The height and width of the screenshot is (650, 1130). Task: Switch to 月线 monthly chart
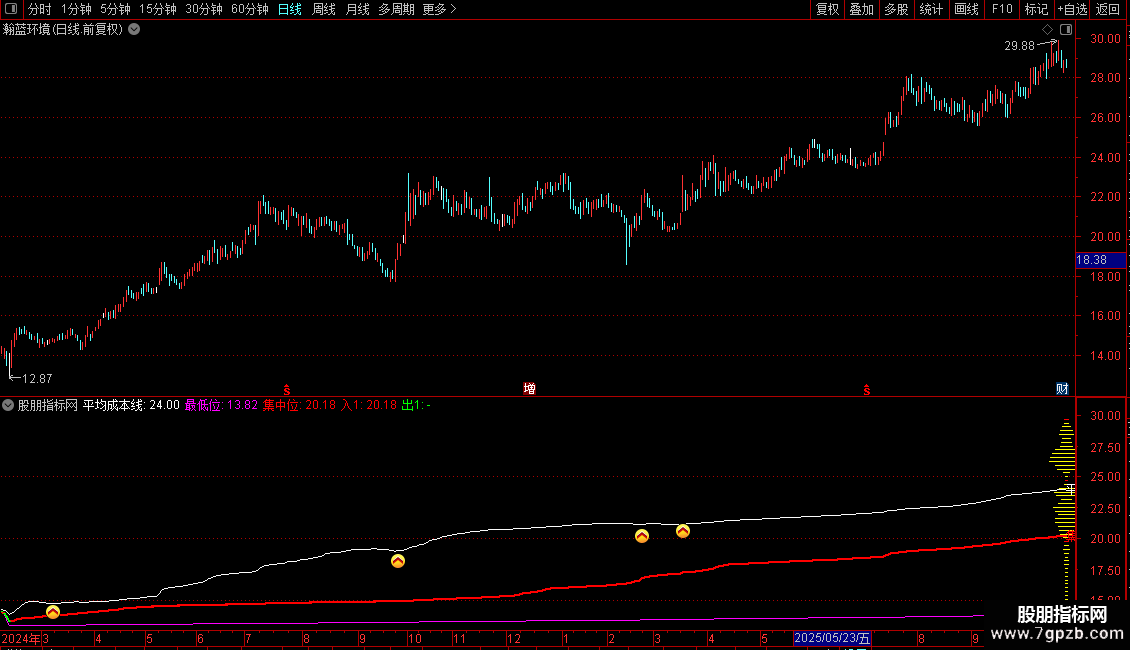(x=357, y=9)
